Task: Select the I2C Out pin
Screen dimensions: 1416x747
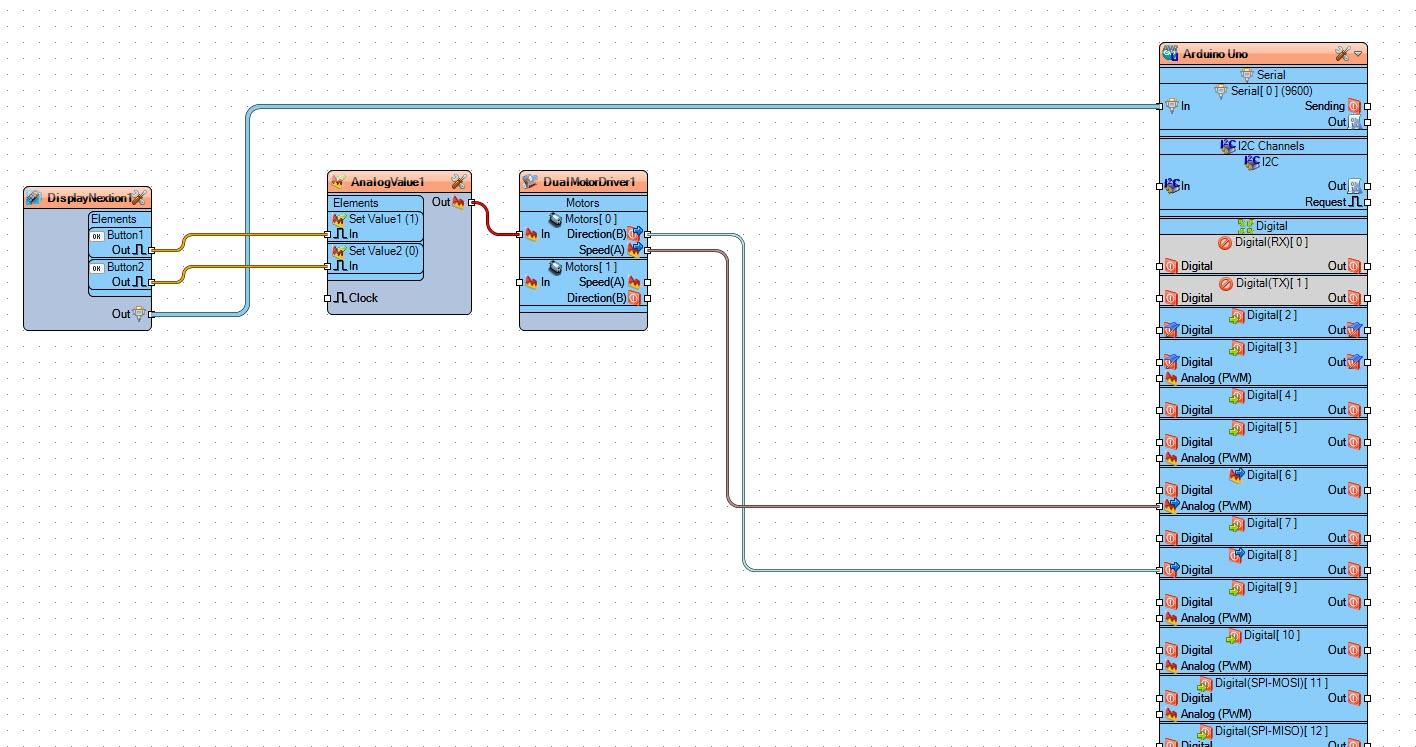Action: click(1368, 186)
